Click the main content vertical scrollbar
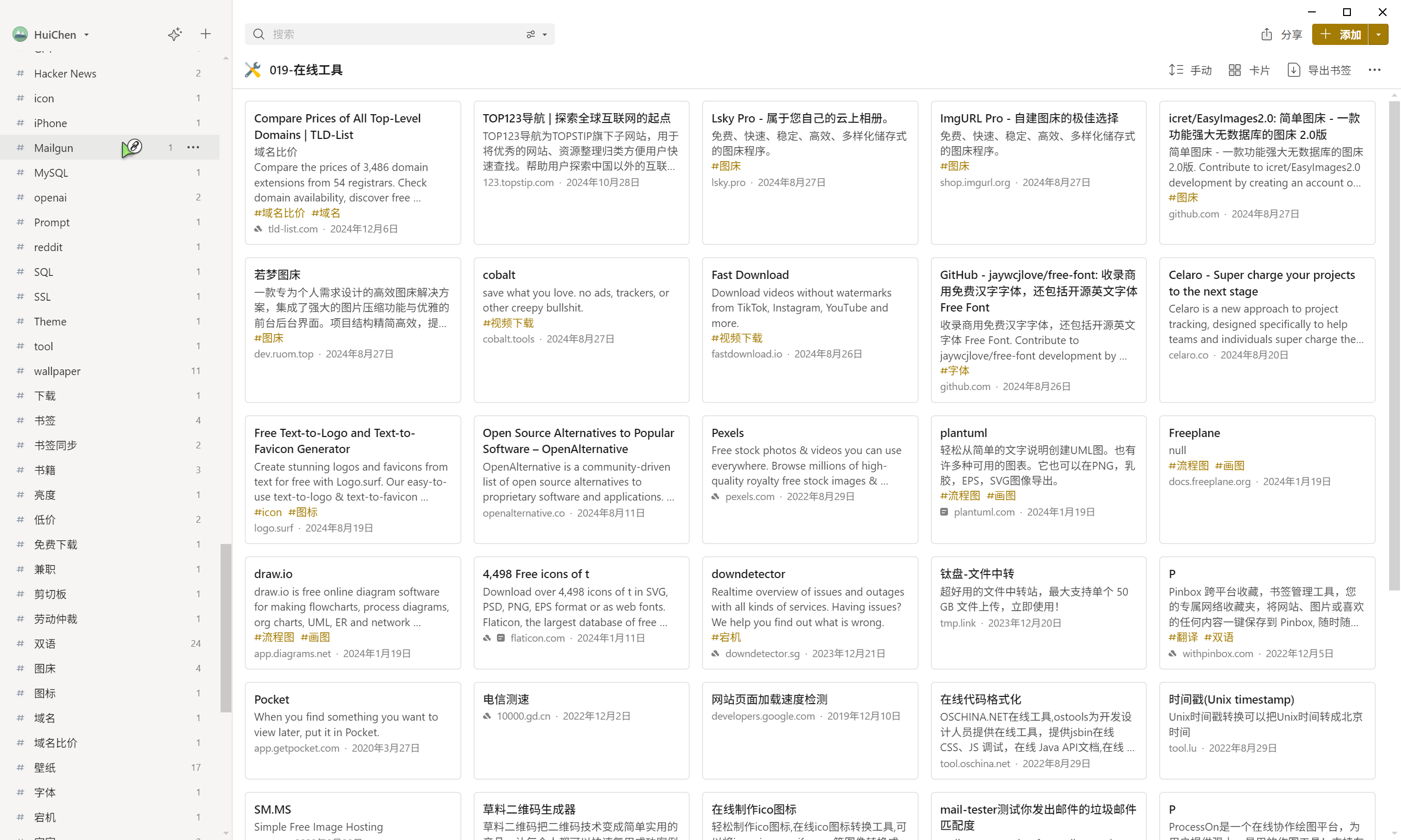 1394,345
